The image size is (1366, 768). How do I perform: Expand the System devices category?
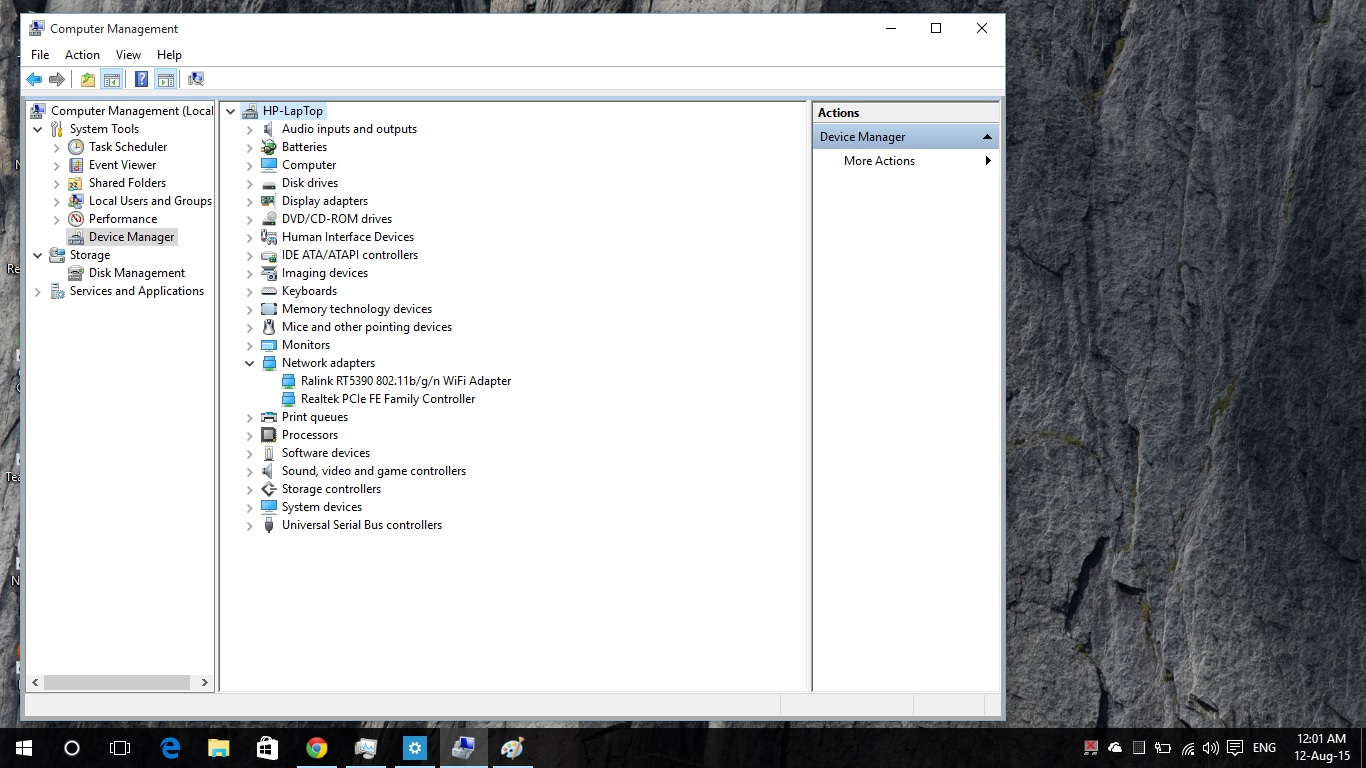pyautogui.click(x=250, y=507)
